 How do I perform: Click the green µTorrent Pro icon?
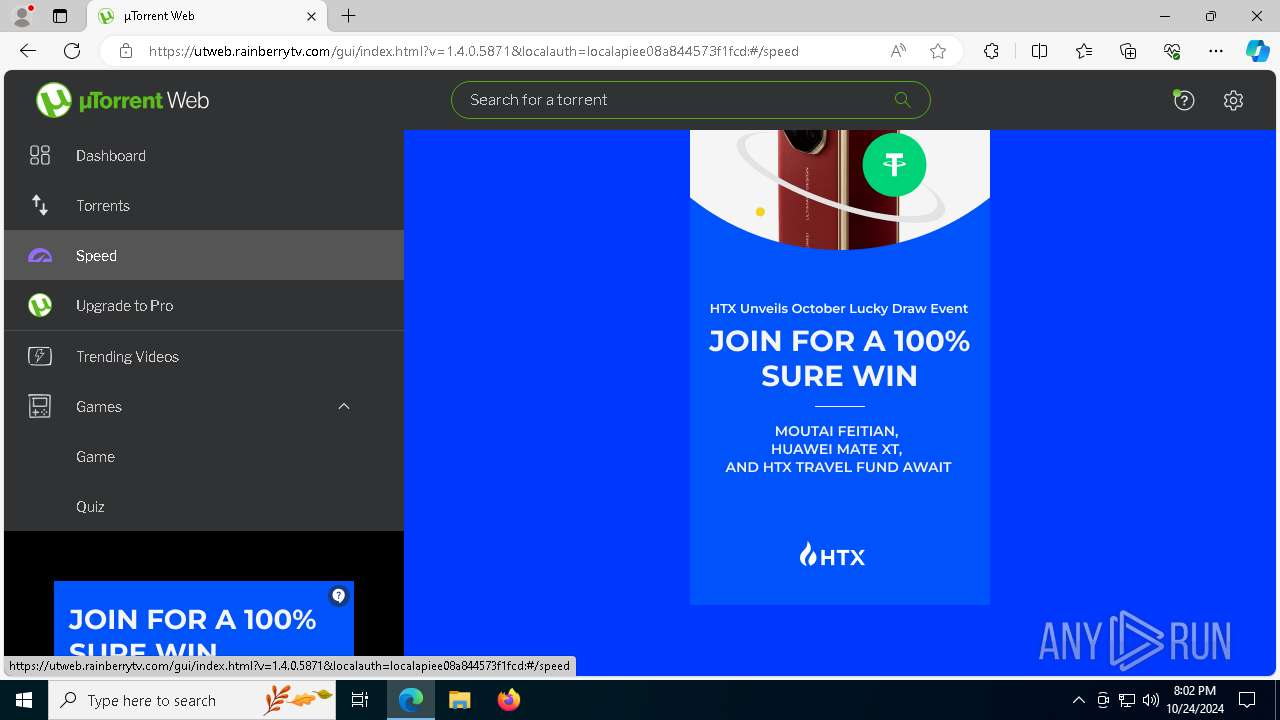[x=40, y=305]
